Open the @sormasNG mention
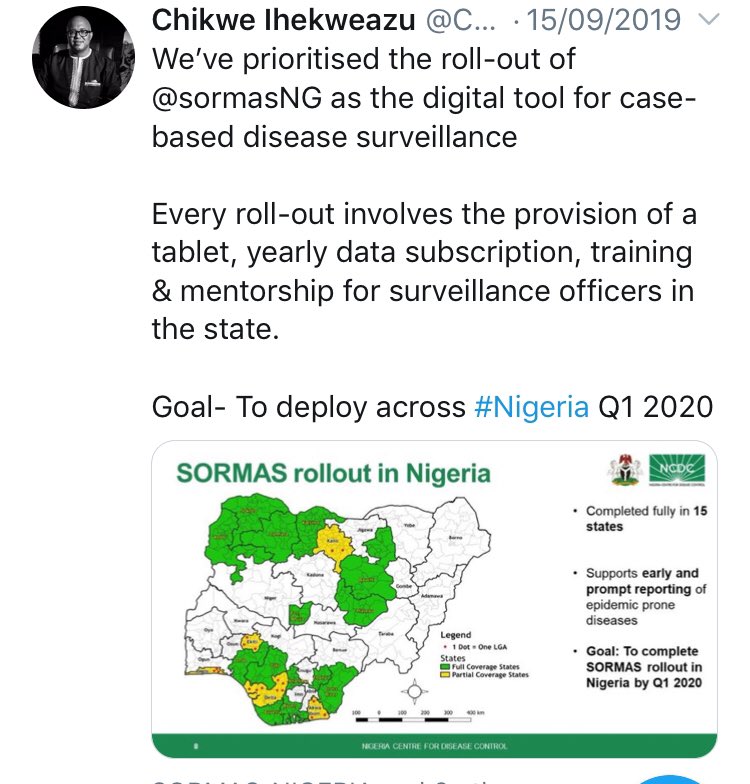Screen dimensions: 750x784 pos(237,98)
